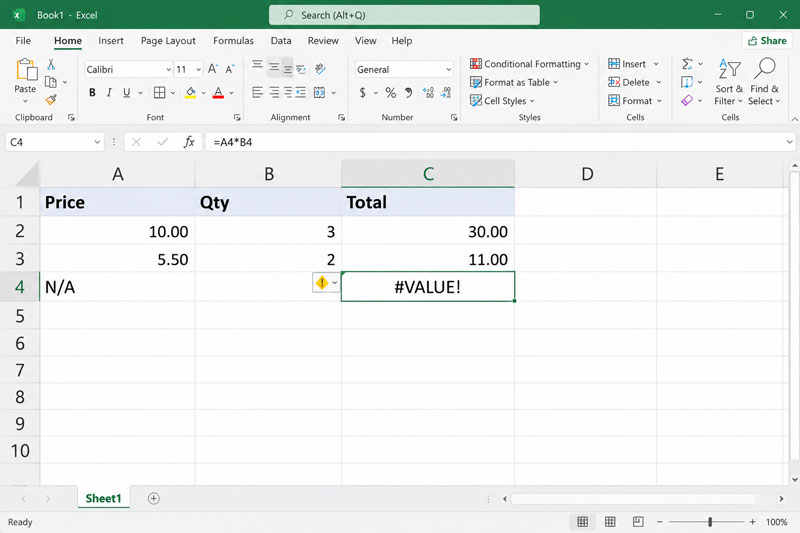Image resolution: width=800 pixels, height=533 pixels.
Task: Switch to the Formulas tab
Action: click(233, 41)
